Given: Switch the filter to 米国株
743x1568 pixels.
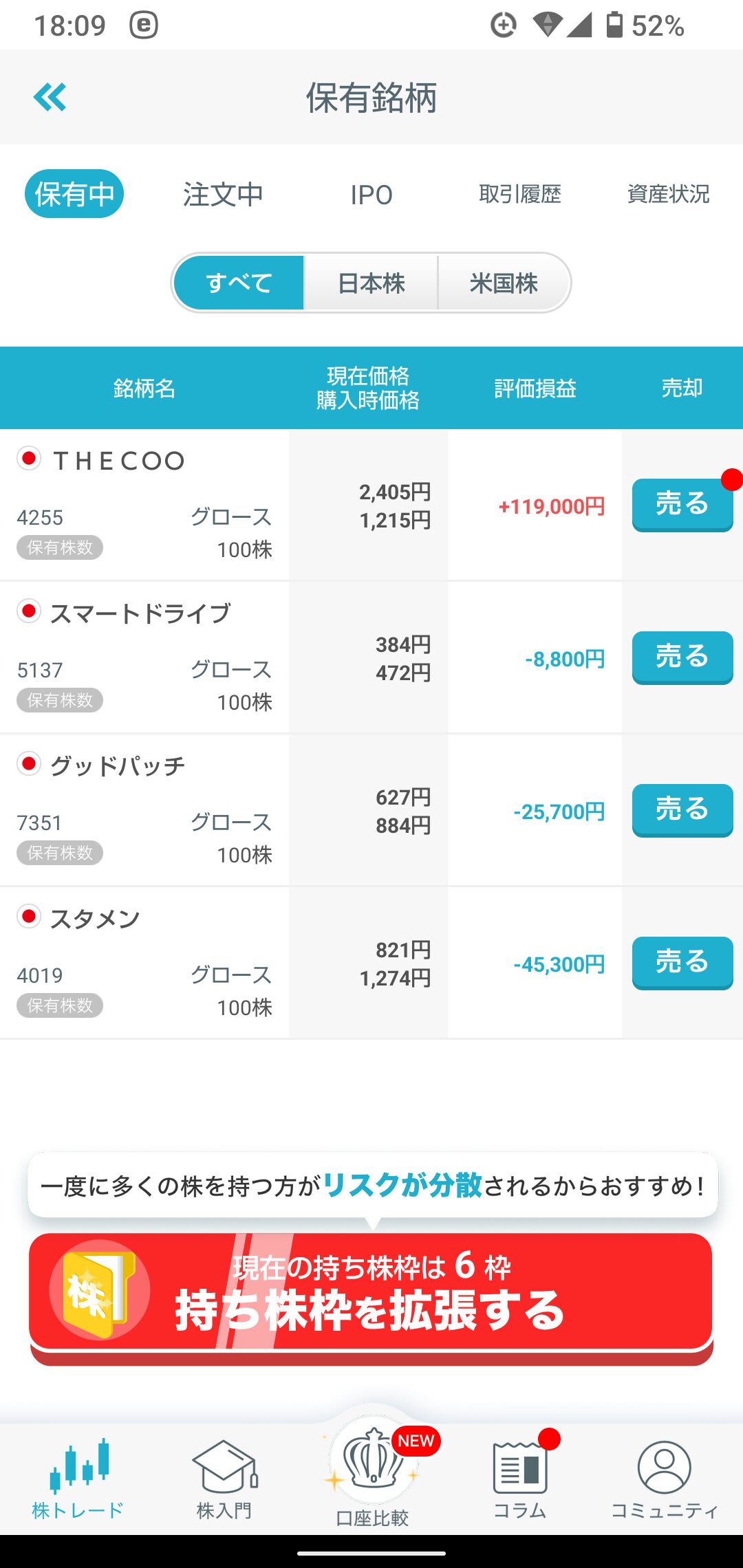Looking at the screenshot, I should click(x=504, y=283).
